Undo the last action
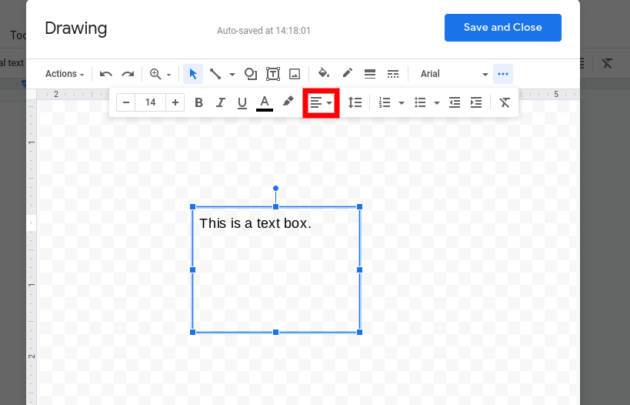This screenshot has height=405, width=630. [x=106, y=74]
